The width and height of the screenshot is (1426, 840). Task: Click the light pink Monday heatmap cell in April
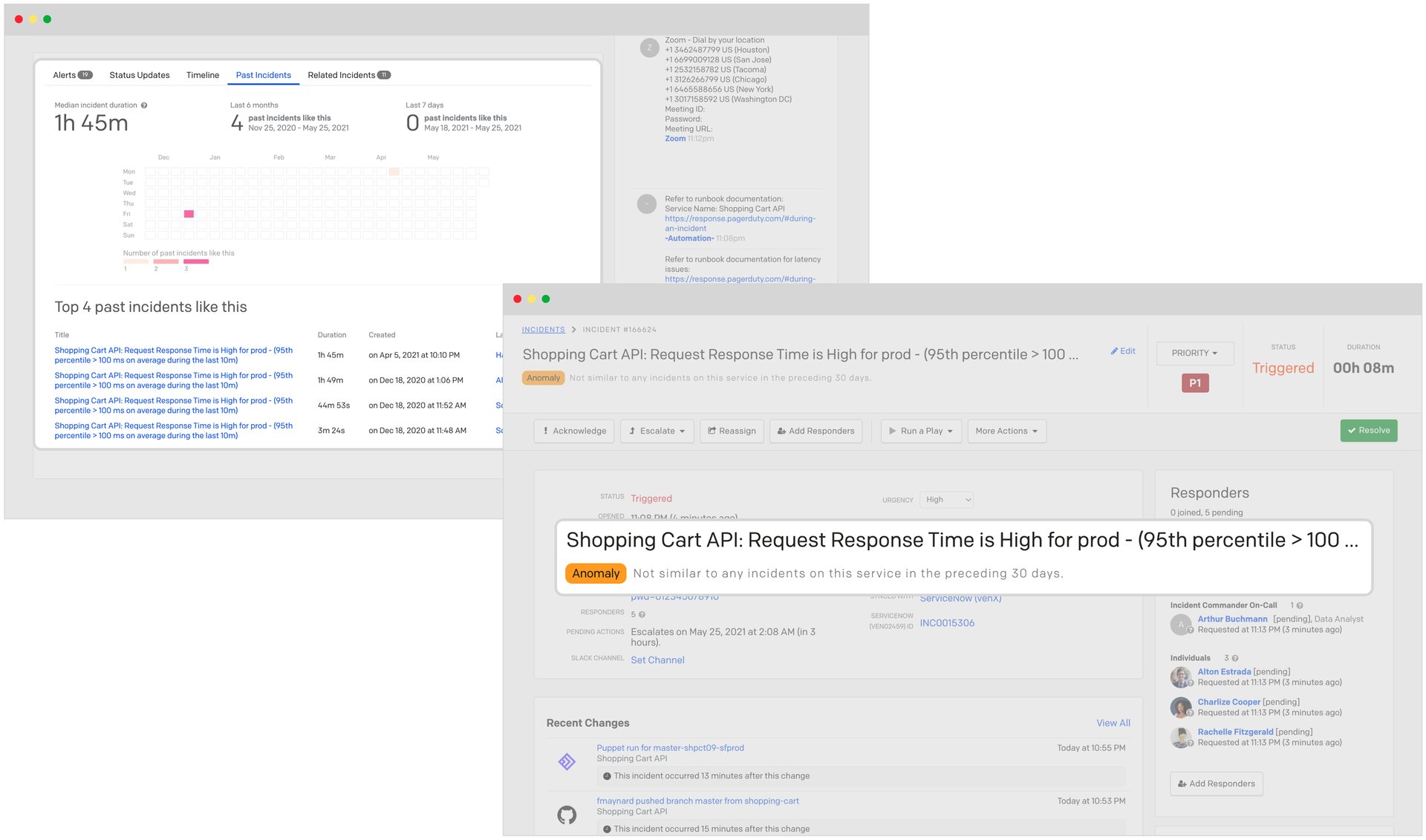394,172
